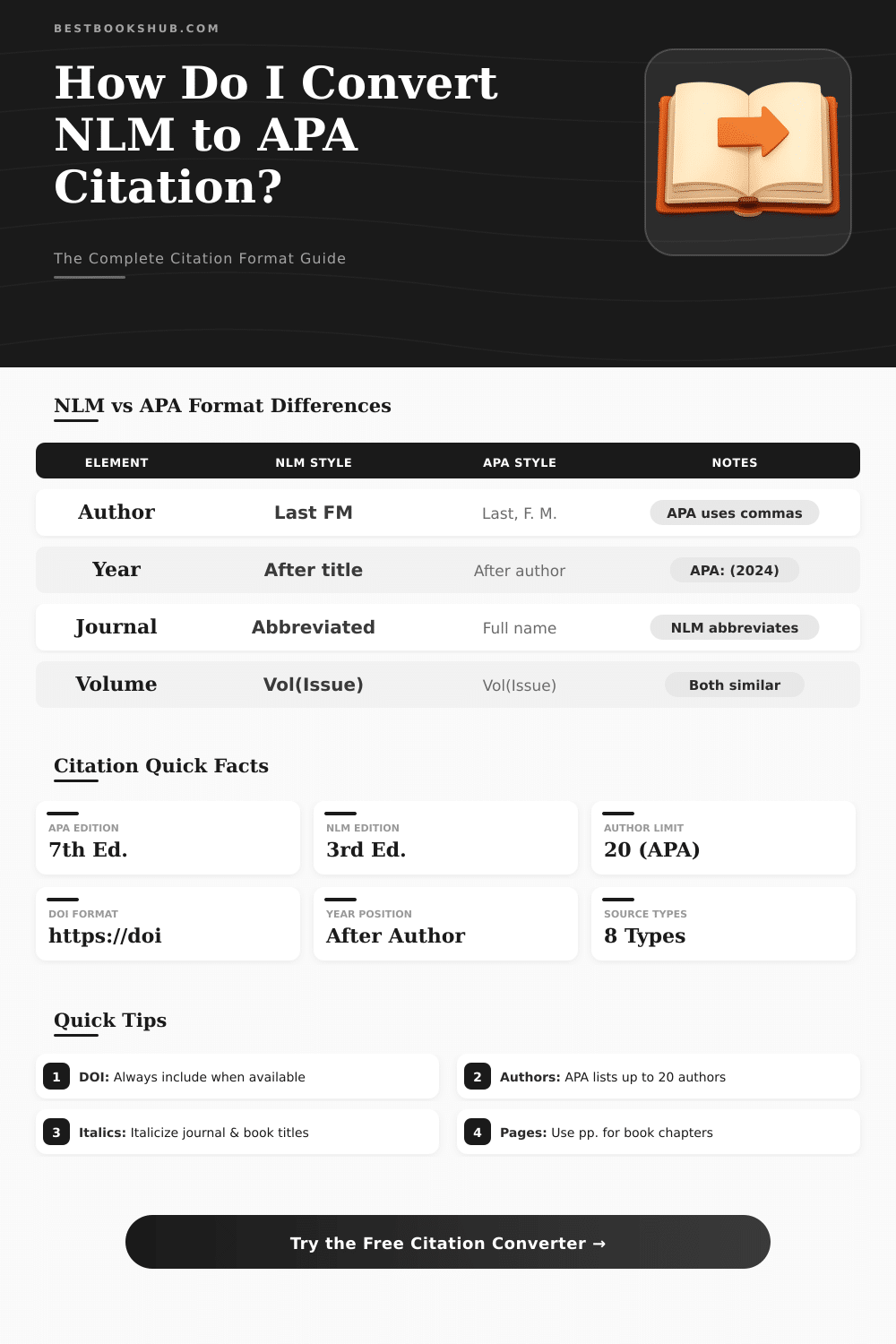Click the BESTBOOKSHUB.COM site link
This screenshot has height=1344, width=896.
point(136,29)
